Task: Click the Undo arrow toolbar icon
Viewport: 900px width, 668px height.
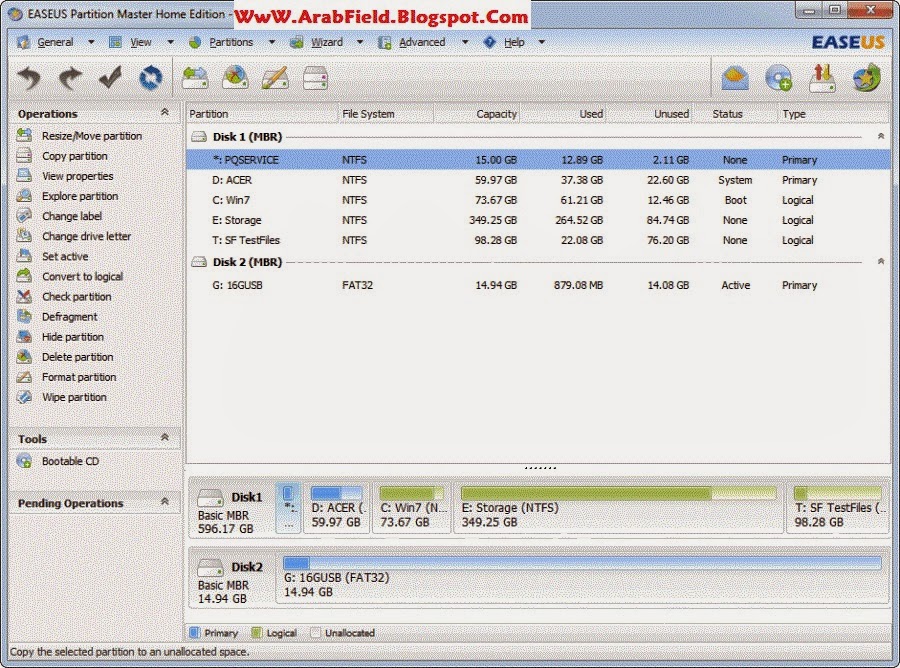Action: click(x=29, y=77)
